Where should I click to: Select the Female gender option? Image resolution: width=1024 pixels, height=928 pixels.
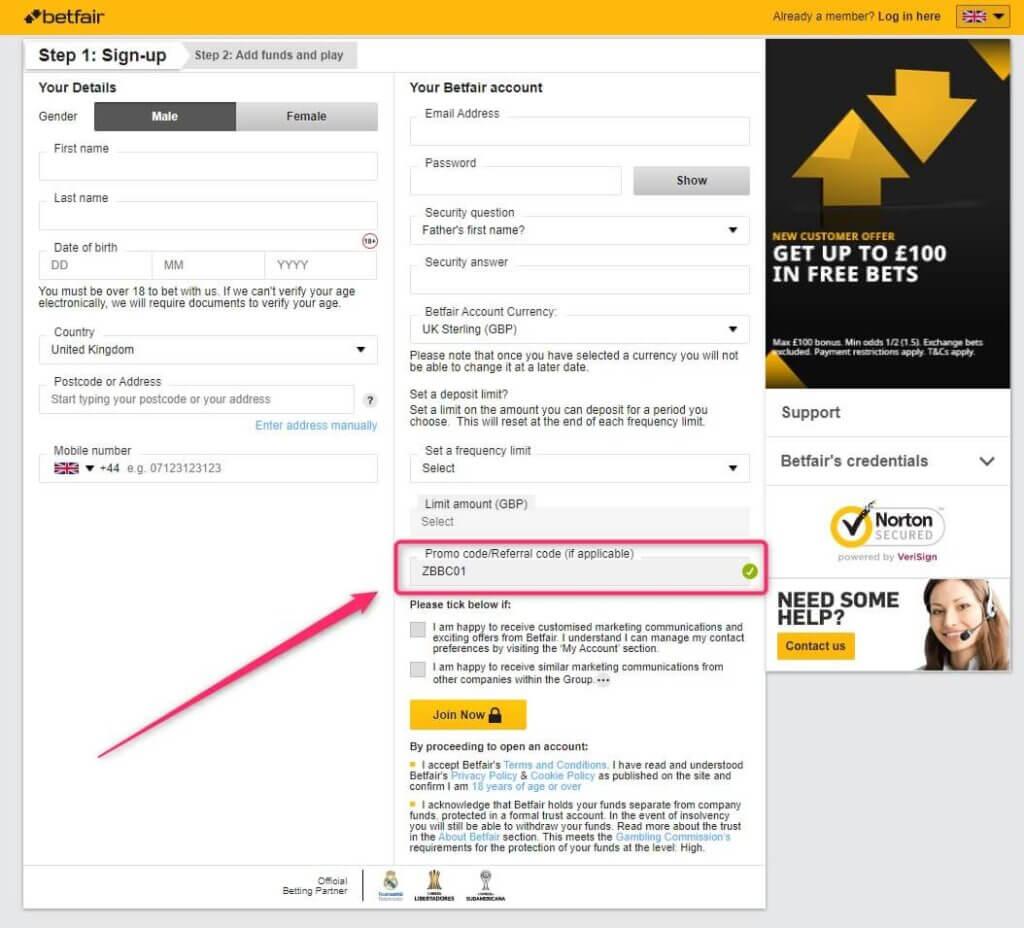[x=306, y=116]
